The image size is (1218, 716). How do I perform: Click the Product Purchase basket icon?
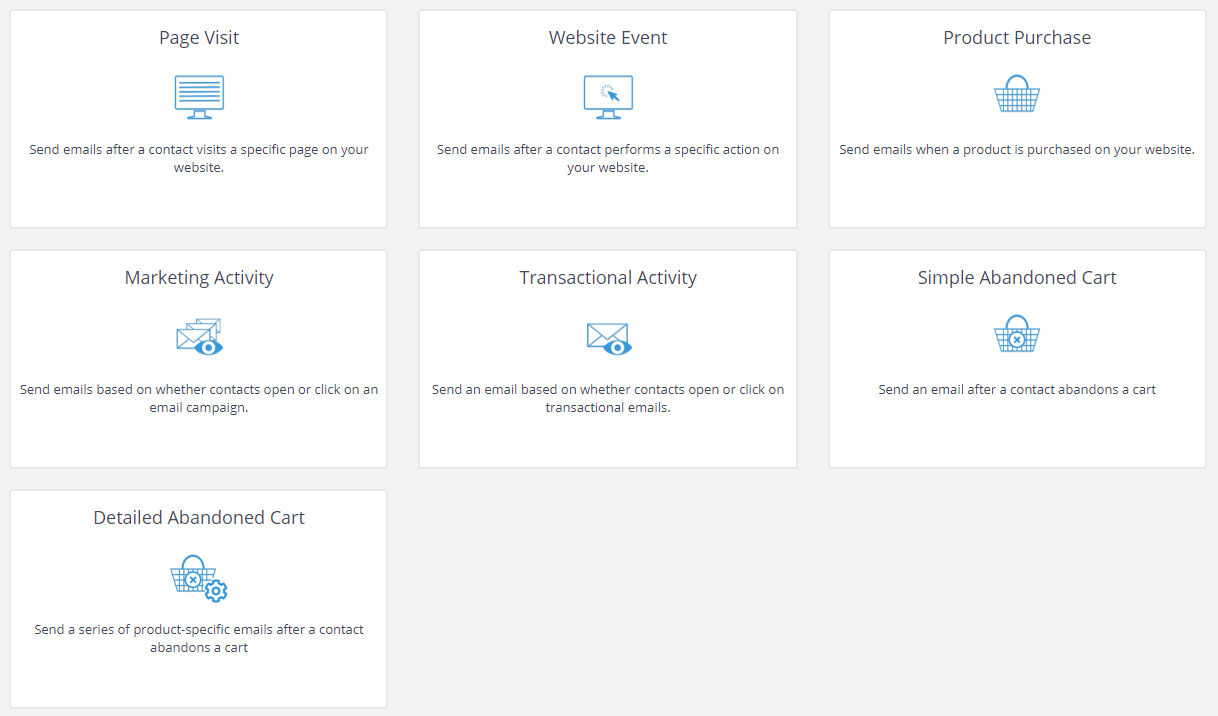[1017, 94]
